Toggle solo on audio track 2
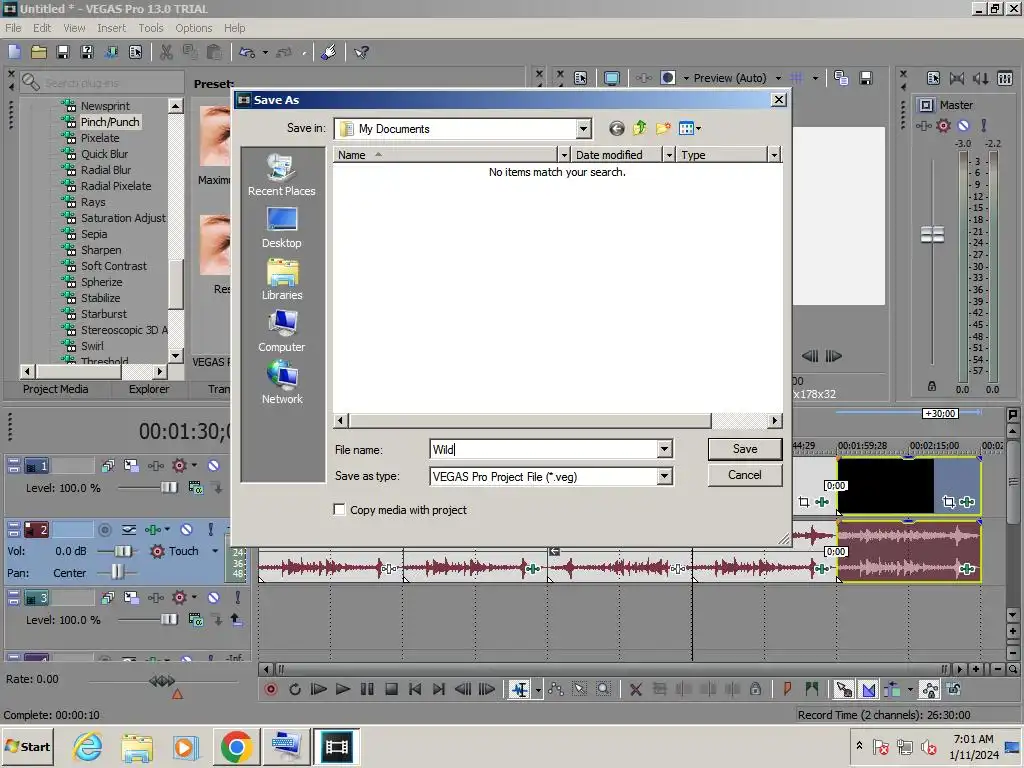The width and height of the screenshot is (1024, 768). (x=210, y=530)
